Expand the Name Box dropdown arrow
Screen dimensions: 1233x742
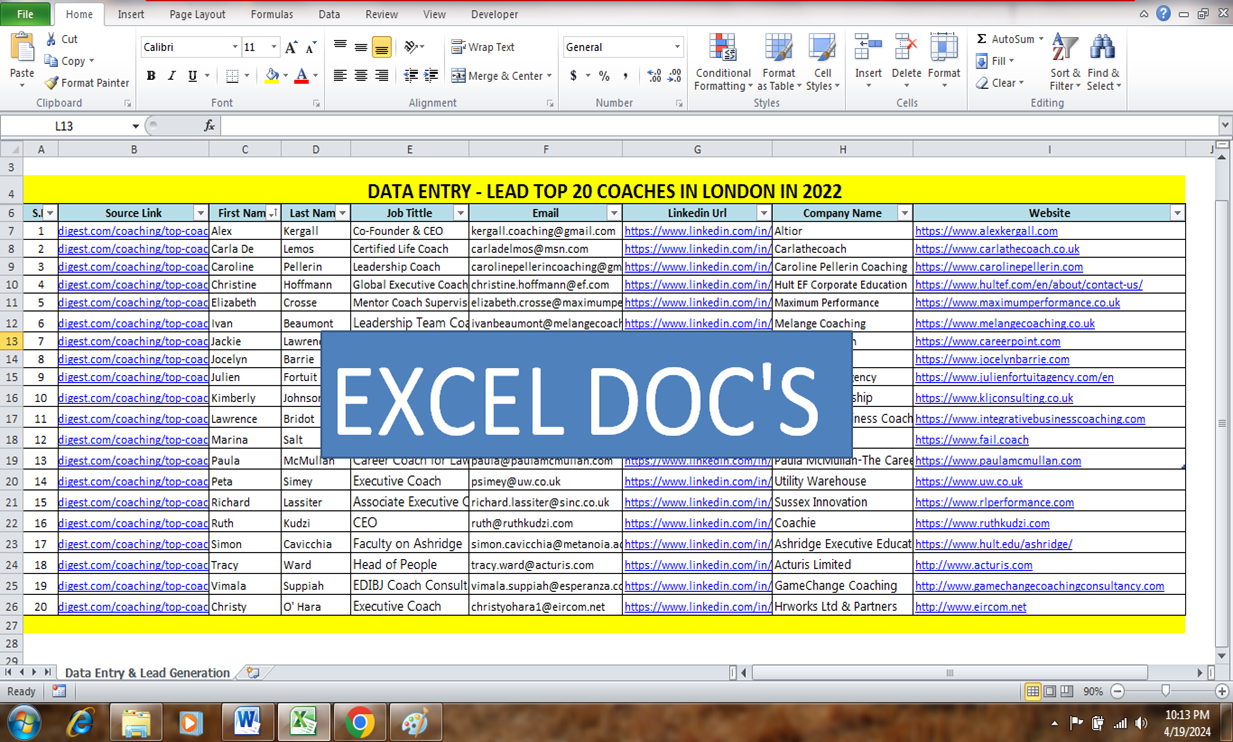click(x=135, y=126)
